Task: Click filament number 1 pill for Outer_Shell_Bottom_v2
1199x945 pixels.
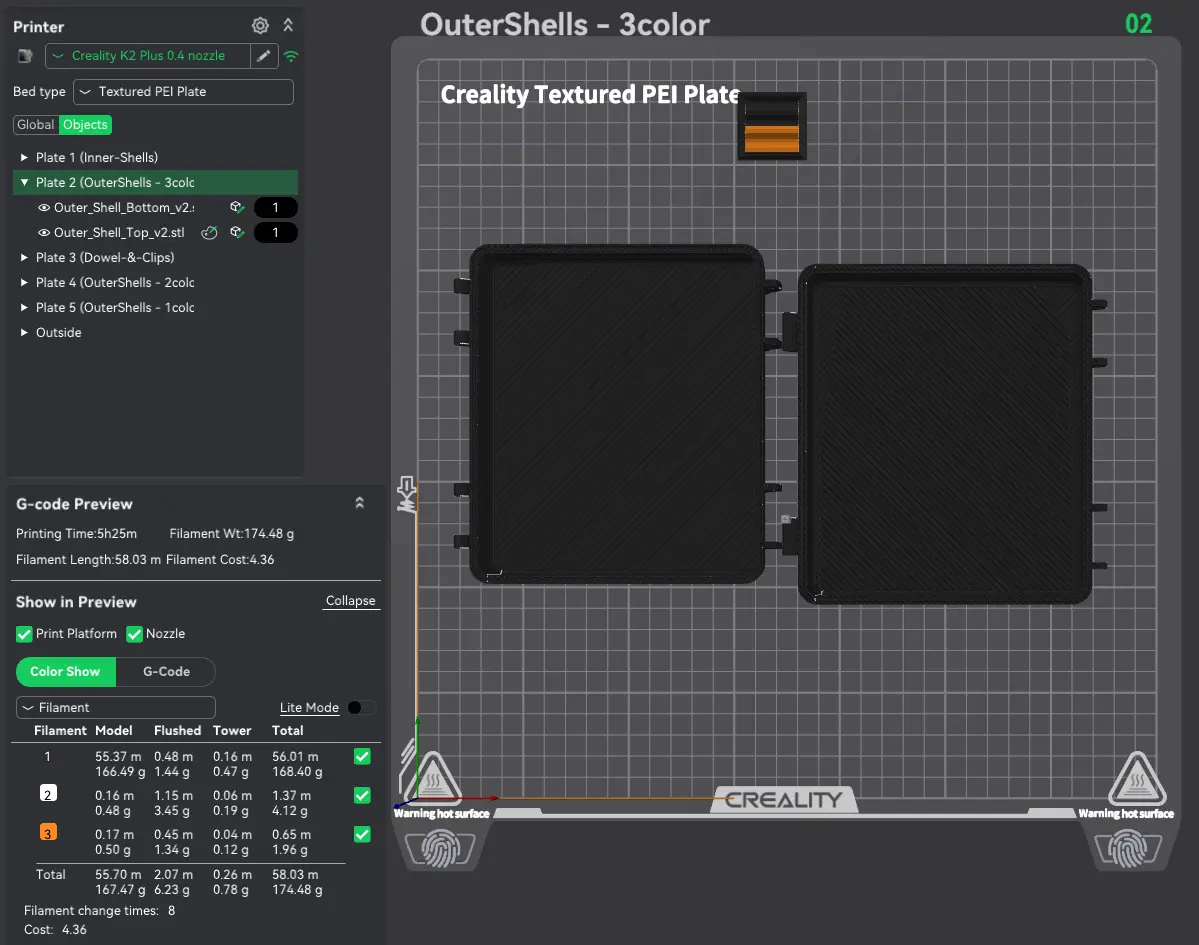Action: pos(275,208)
